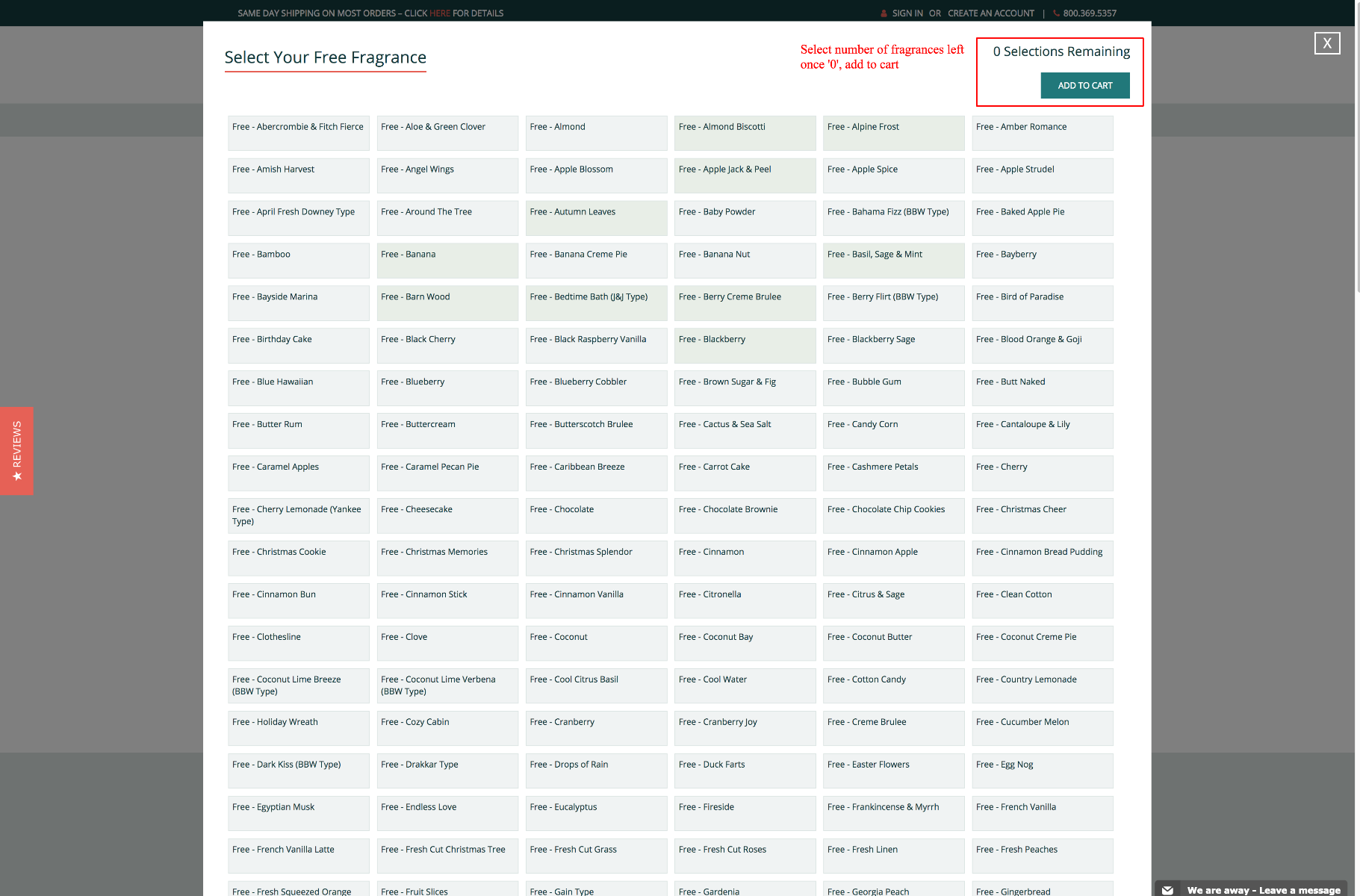Click the envelope Leave a message icon
This screenshot has height=896, width=1360.
click(1168, 889)
